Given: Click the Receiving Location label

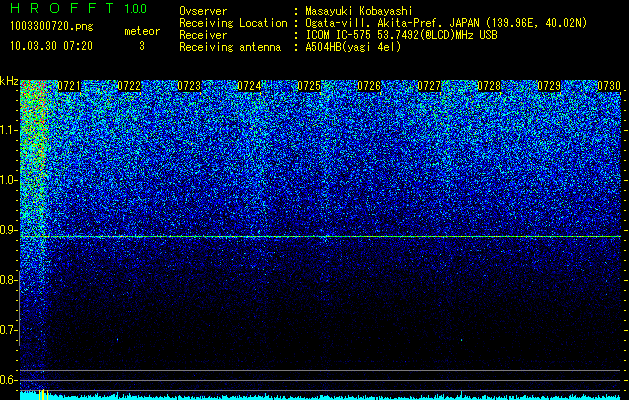Looking at the screenshot, I should (x=233, y=23).
